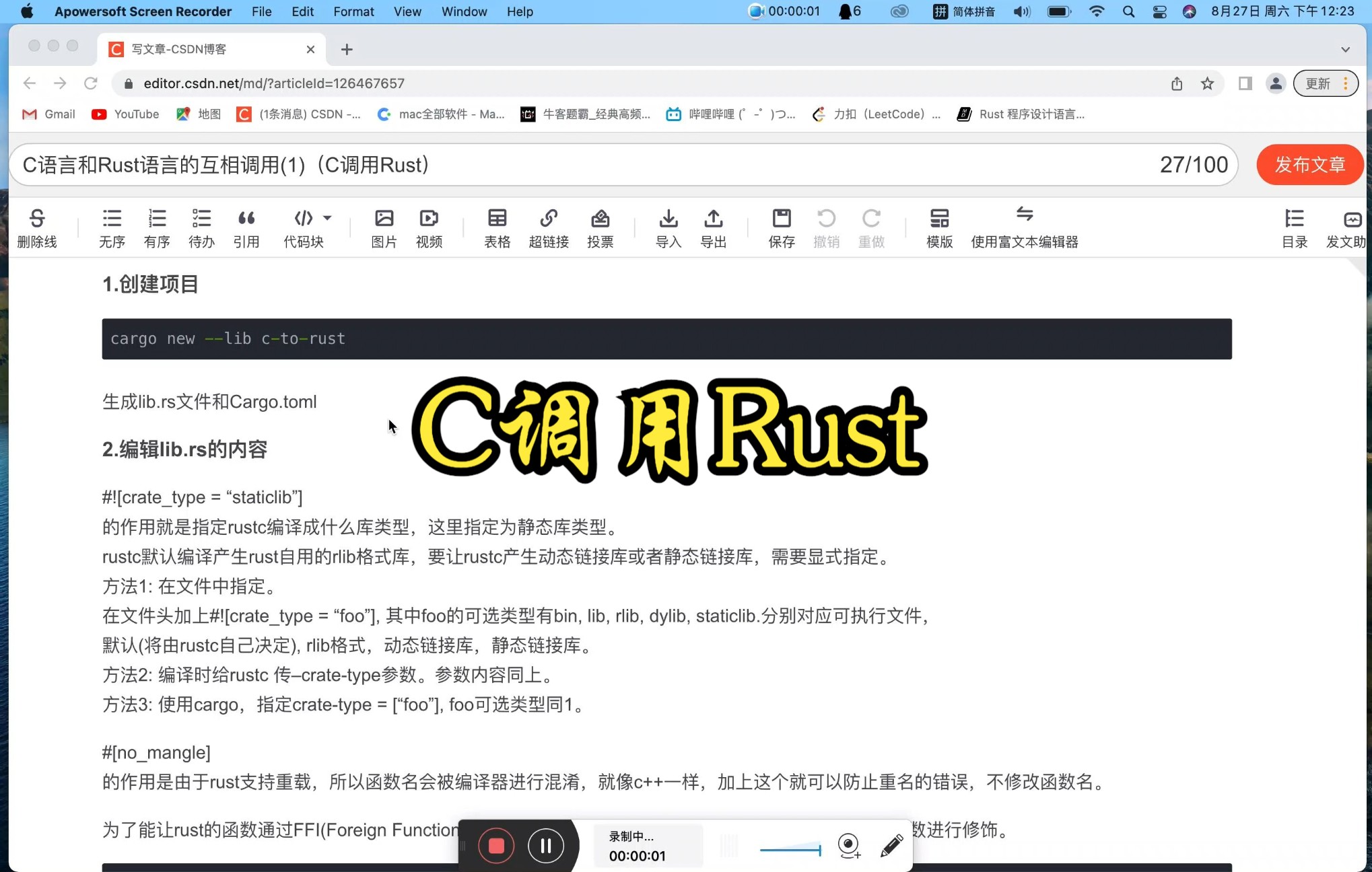Open the Format menu in the menu bar

353,11
